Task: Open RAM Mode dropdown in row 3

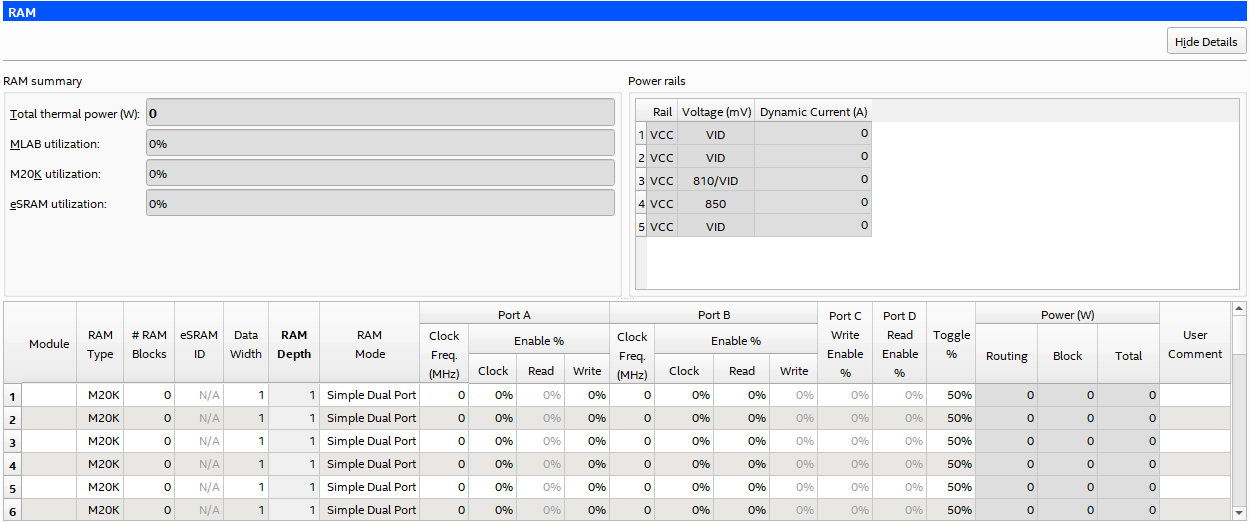Action: (x=370, y=441)
